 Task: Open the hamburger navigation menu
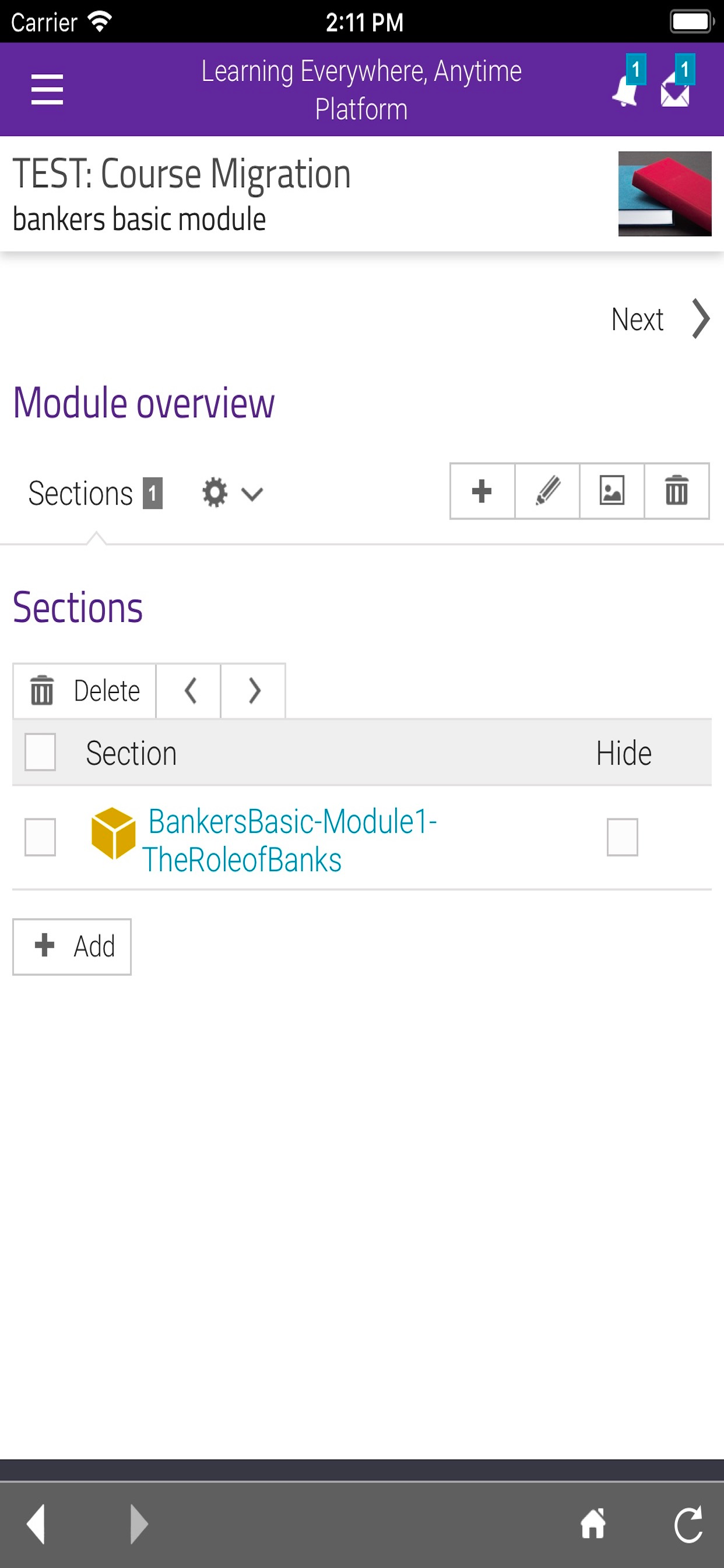47,89
